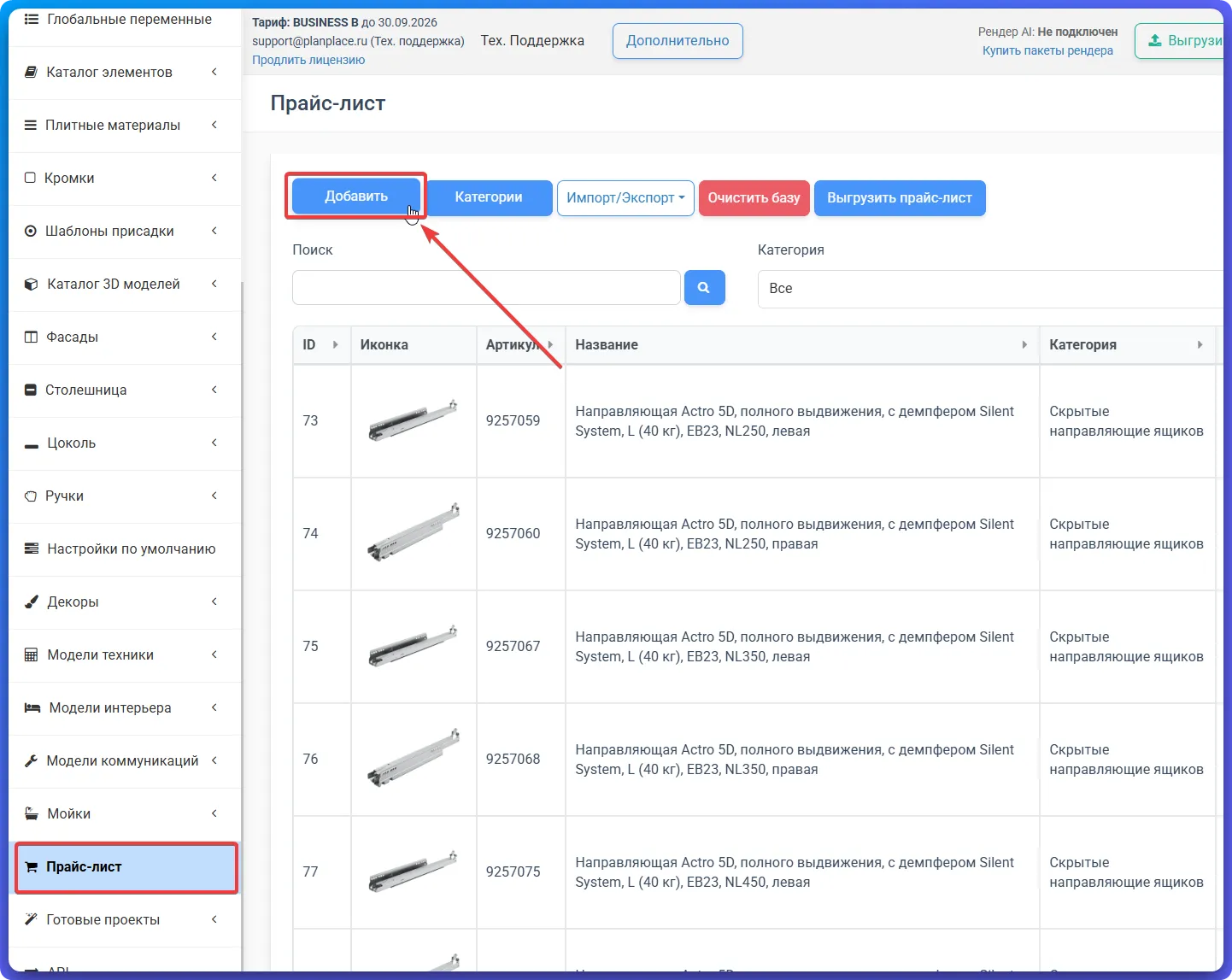Click the Модели техники calculator icon
Image resolution: width=1232 pixels, height=980 pixels.
[32, 654]
